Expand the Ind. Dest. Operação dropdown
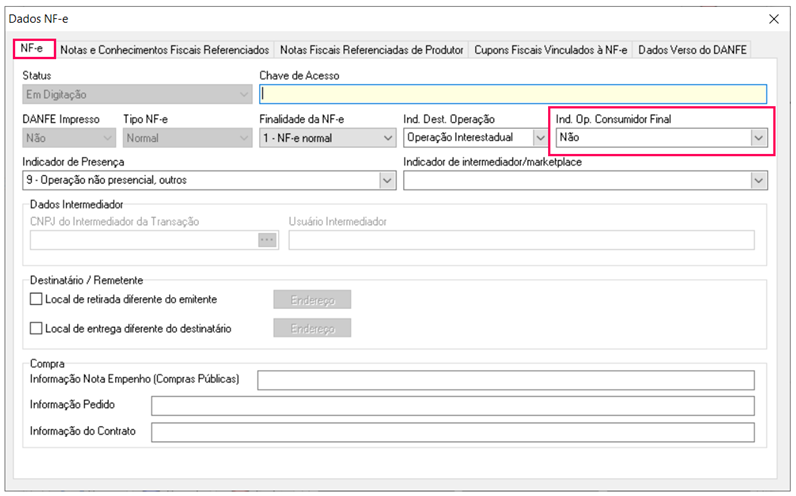796x496 pixels. coord(539,138)
